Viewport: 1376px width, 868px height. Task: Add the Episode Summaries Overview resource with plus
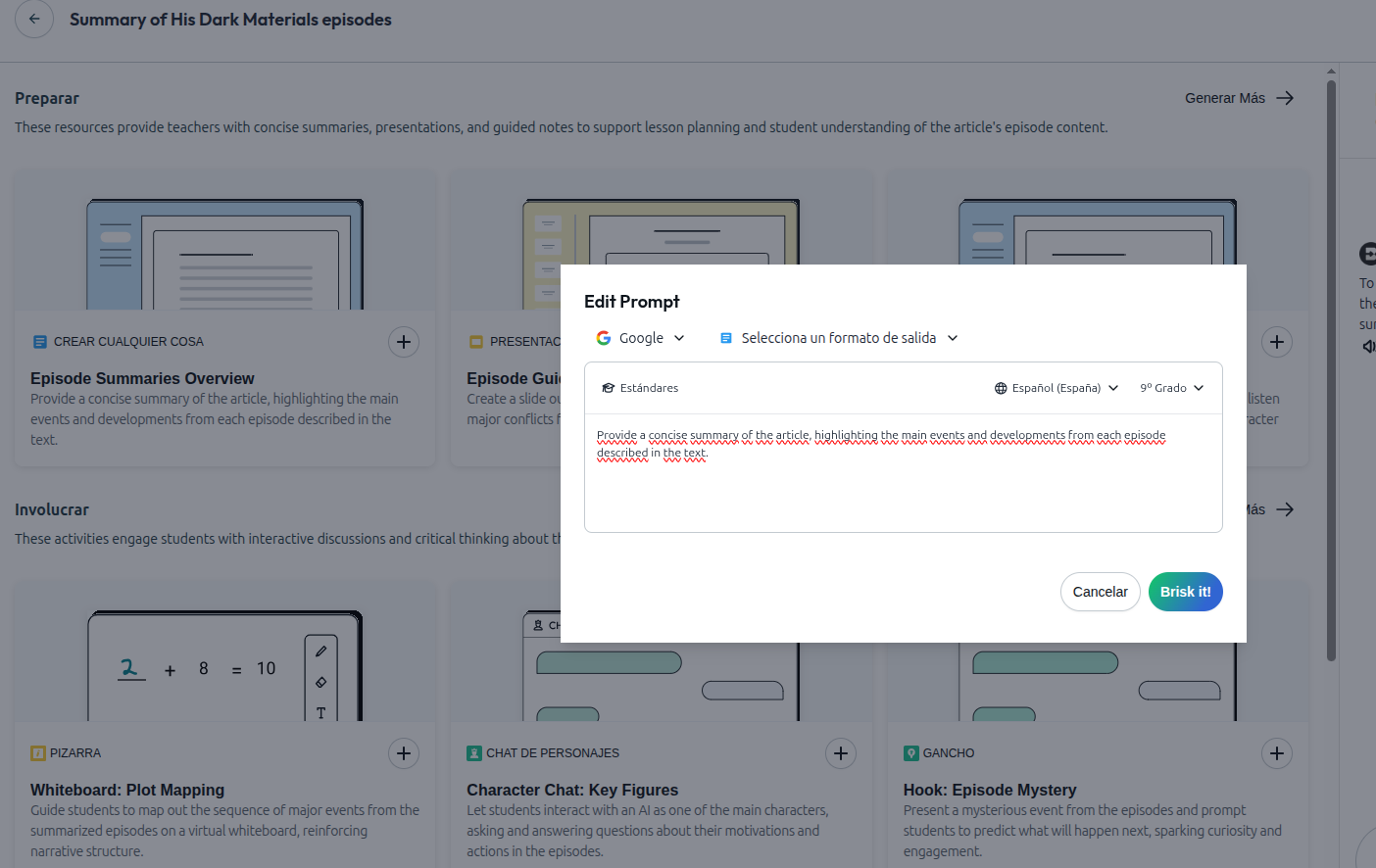click(403, 342)
